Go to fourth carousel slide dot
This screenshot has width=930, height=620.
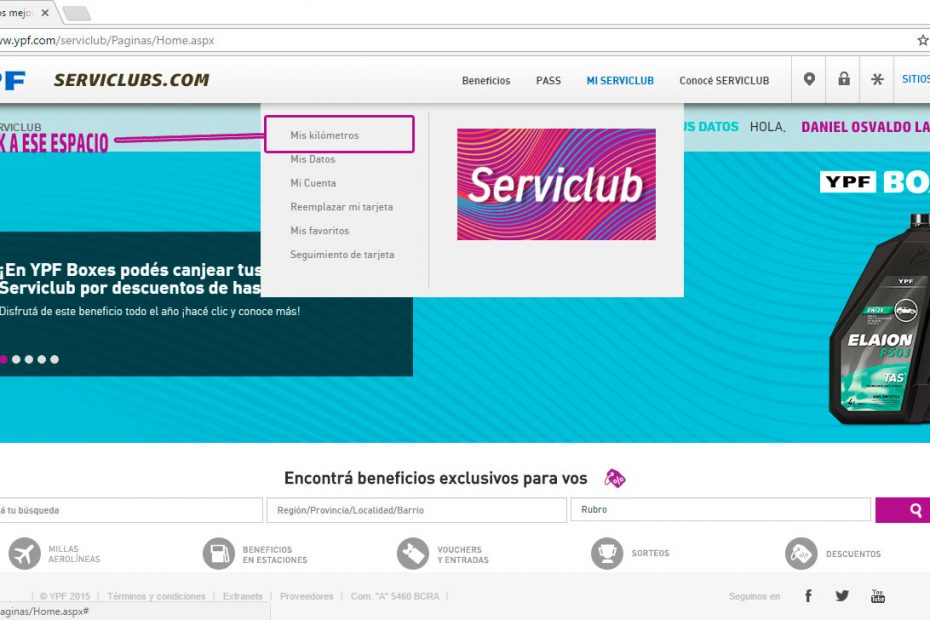tap(42, 359)
